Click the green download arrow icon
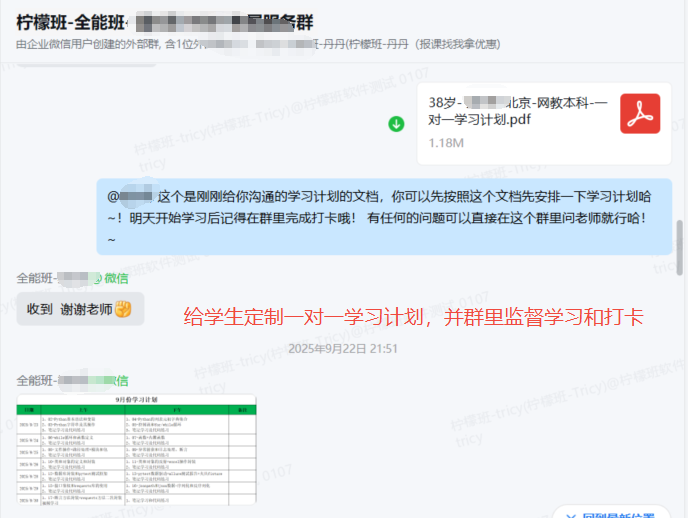This screenshot has width=688, height=518. 396,124
